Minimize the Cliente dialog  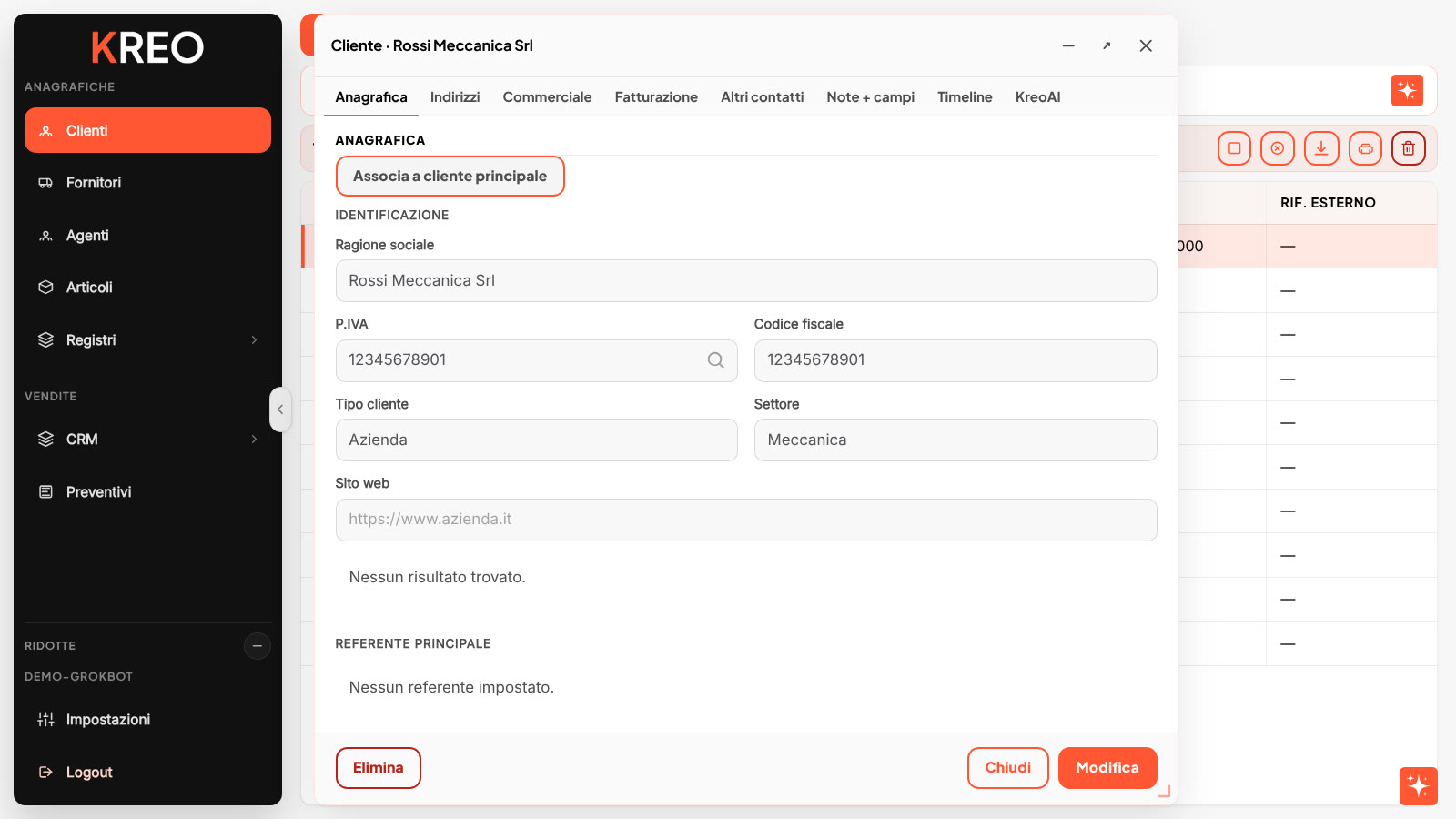tap(1068, 45)
